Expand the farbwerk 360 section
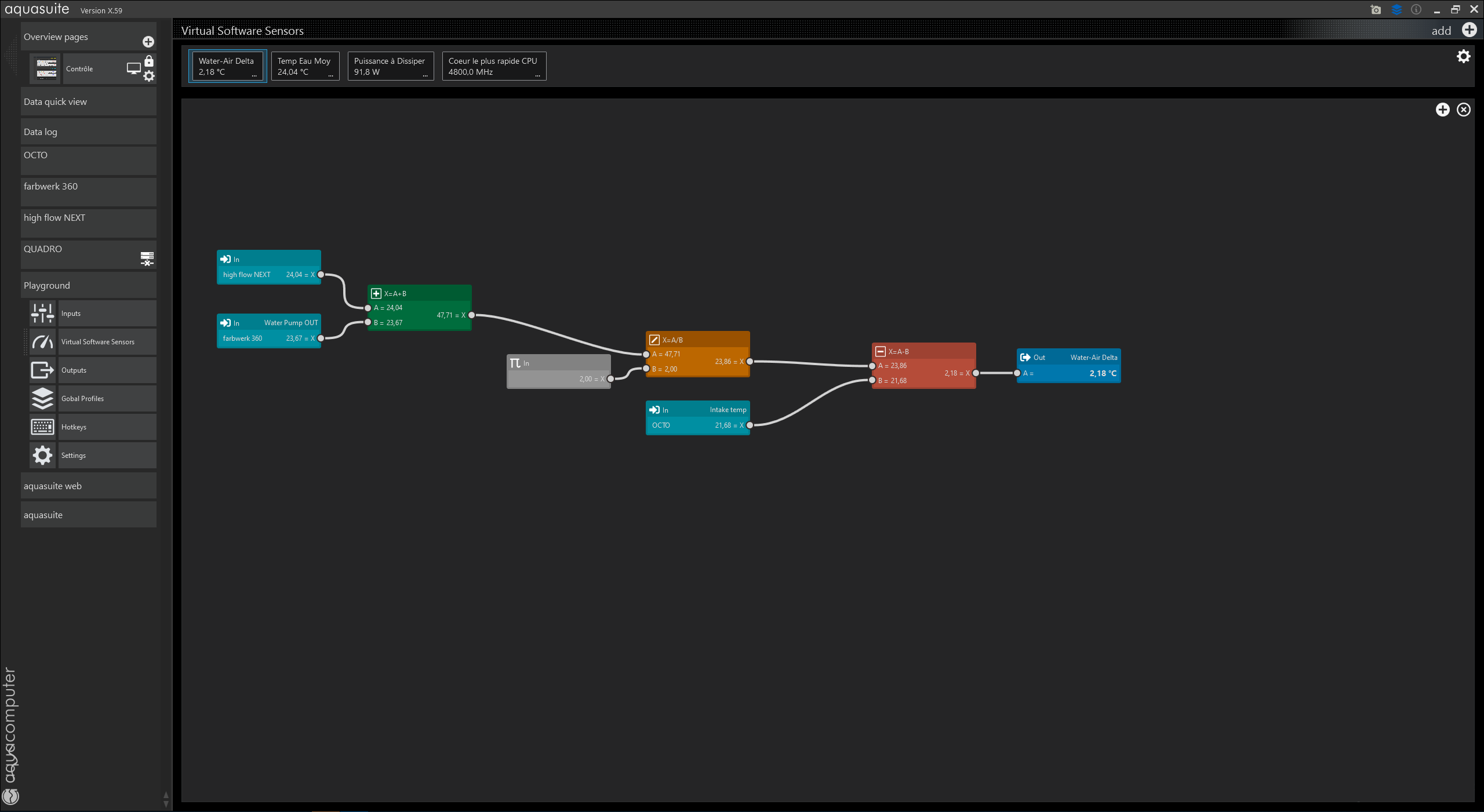Viewport: 1484px width, 812px height. pos(89,192)
